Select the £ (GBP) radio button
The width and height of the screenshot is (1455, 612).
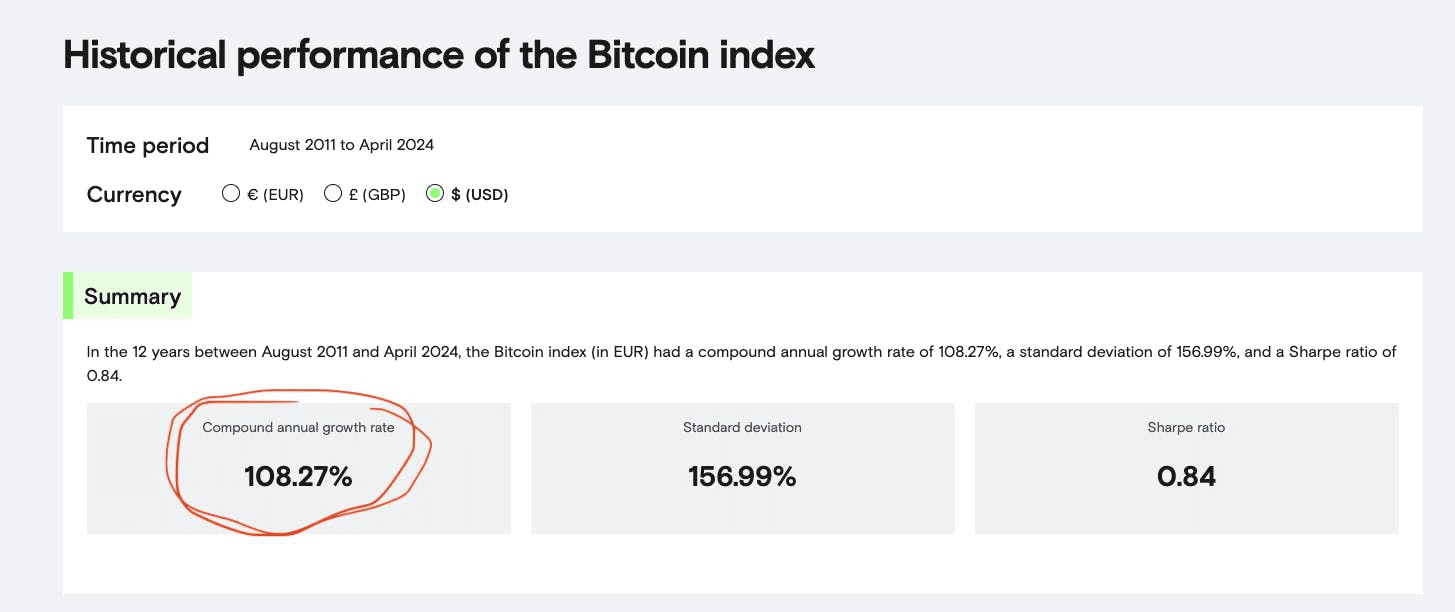[333, 194]
